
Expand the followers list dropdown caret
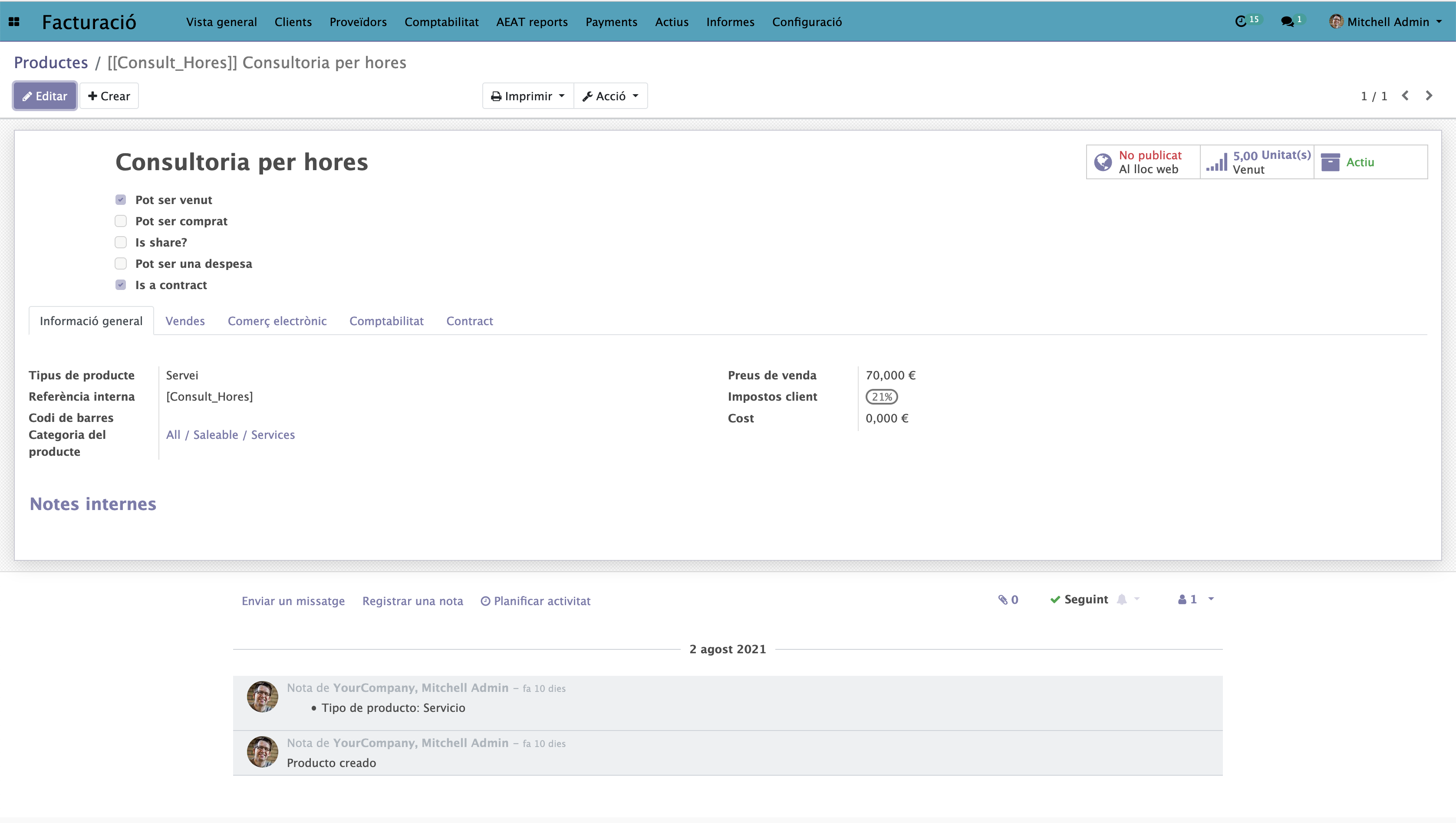point(1211,599)
